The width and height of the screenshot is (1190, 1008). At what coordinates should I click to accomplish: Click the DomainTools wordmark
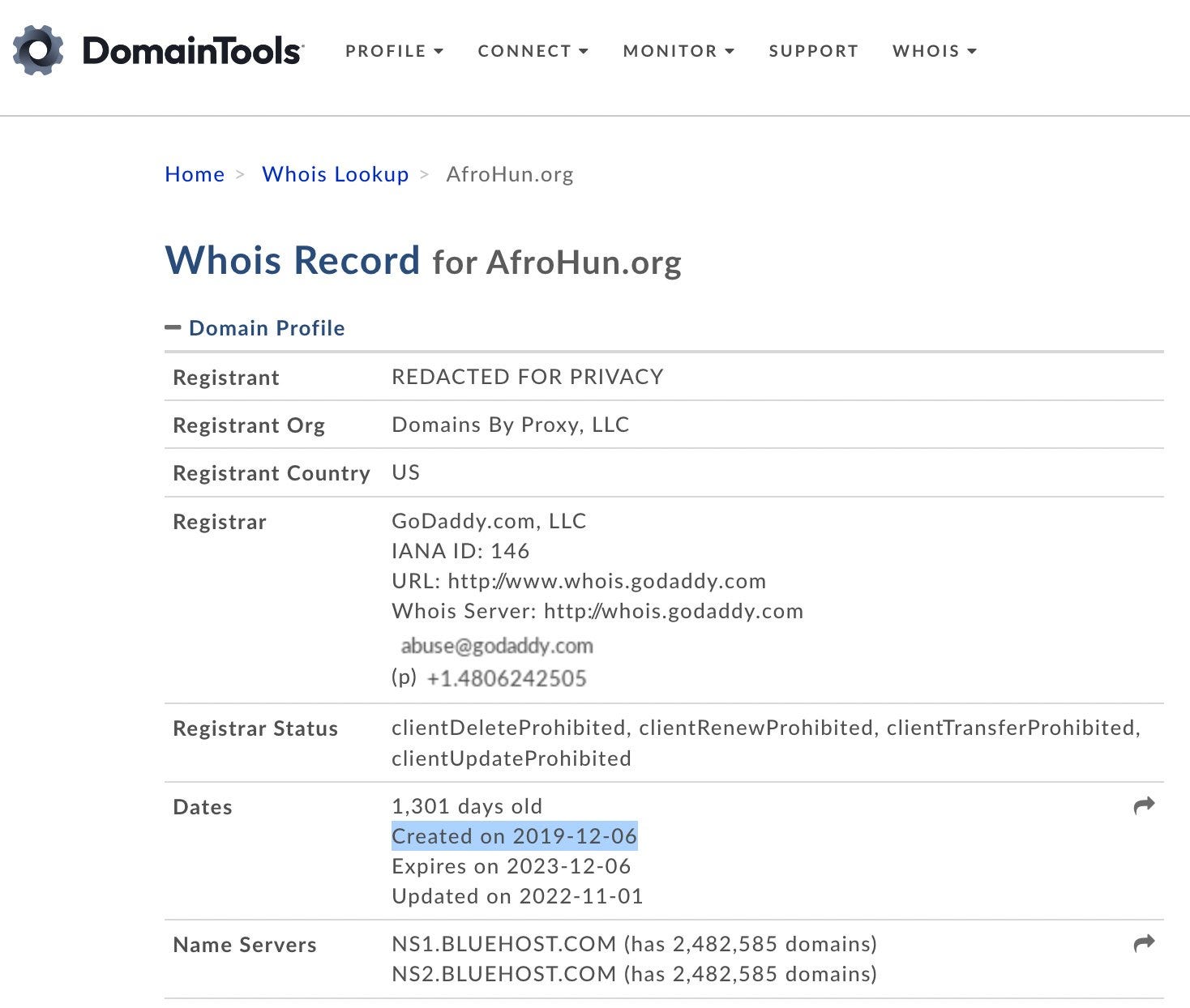[193, 51]
